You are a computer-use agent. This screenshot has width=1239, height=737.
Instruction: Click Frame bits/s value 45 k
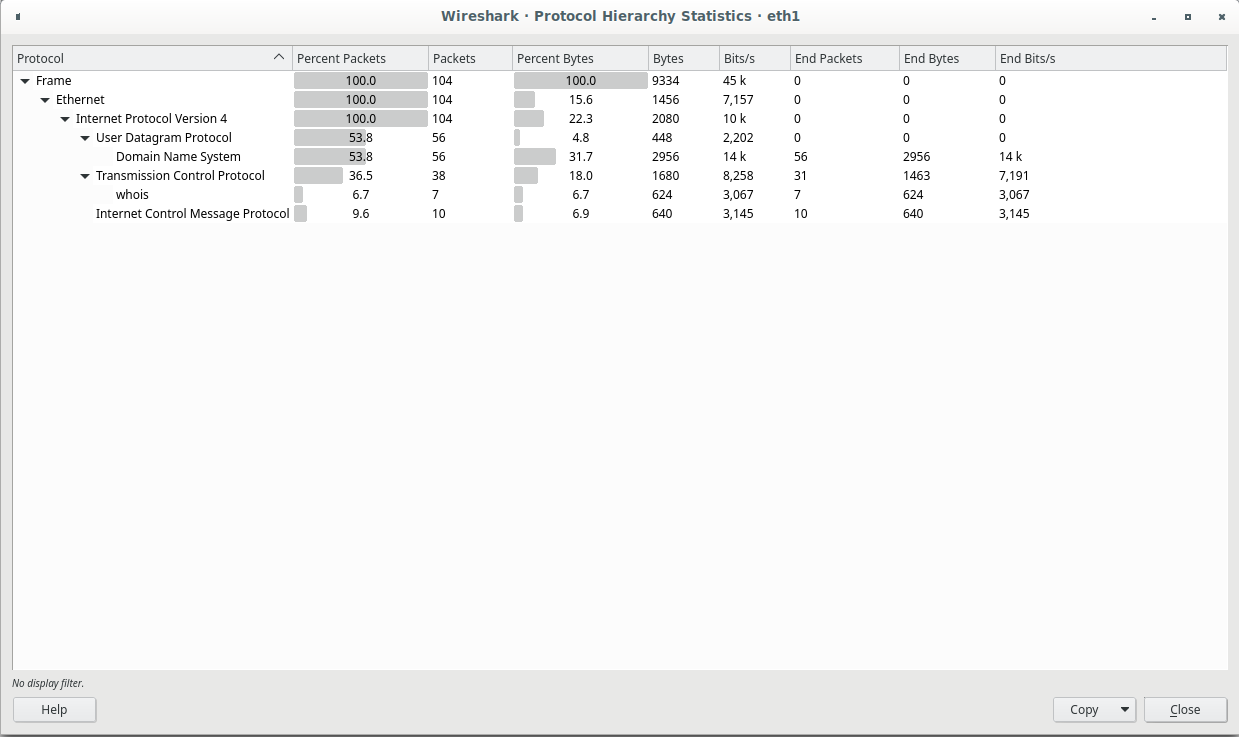(734, 81)
